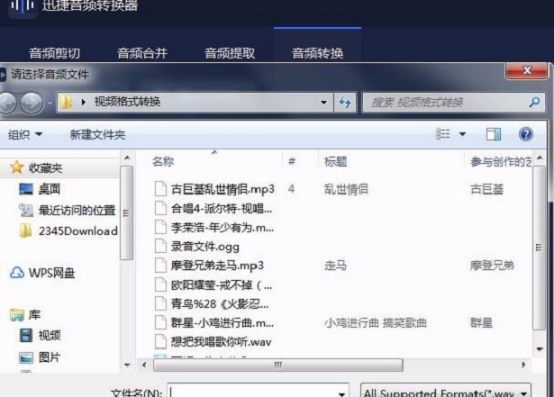Viewport: 554px width, 397px height.
Task: Click the file icon beside 想把我唱歌你听.wav
Action: [160, 342]
